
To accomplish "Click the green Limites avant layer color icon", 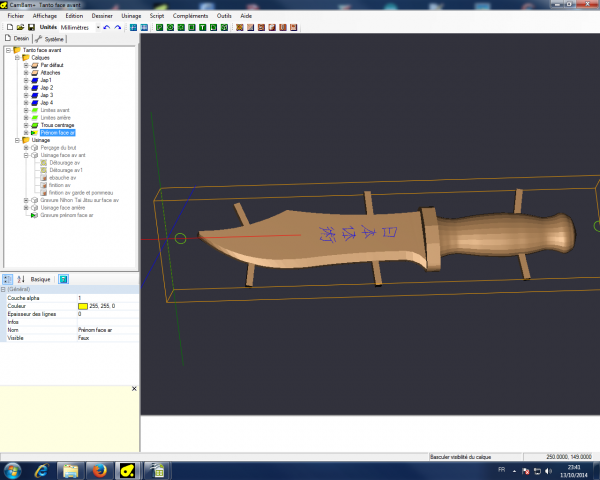I will tap(35, 110).
